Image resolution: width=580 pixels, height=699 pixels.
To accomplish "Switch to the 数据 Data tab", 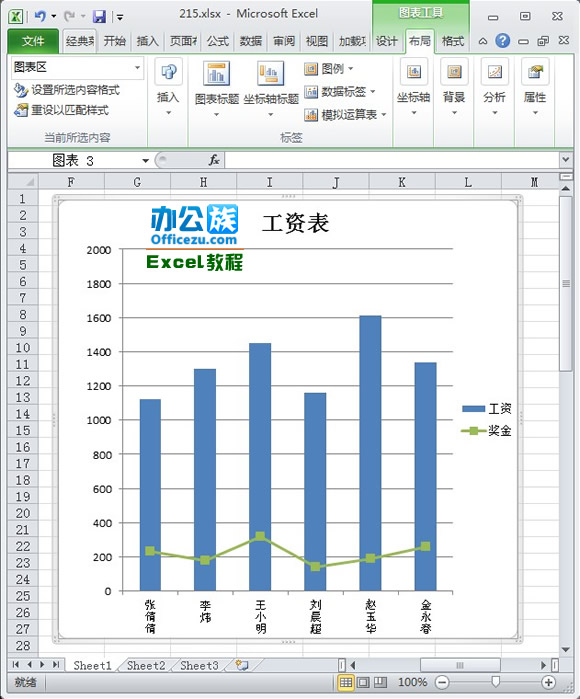I will [x=251, y=41].
